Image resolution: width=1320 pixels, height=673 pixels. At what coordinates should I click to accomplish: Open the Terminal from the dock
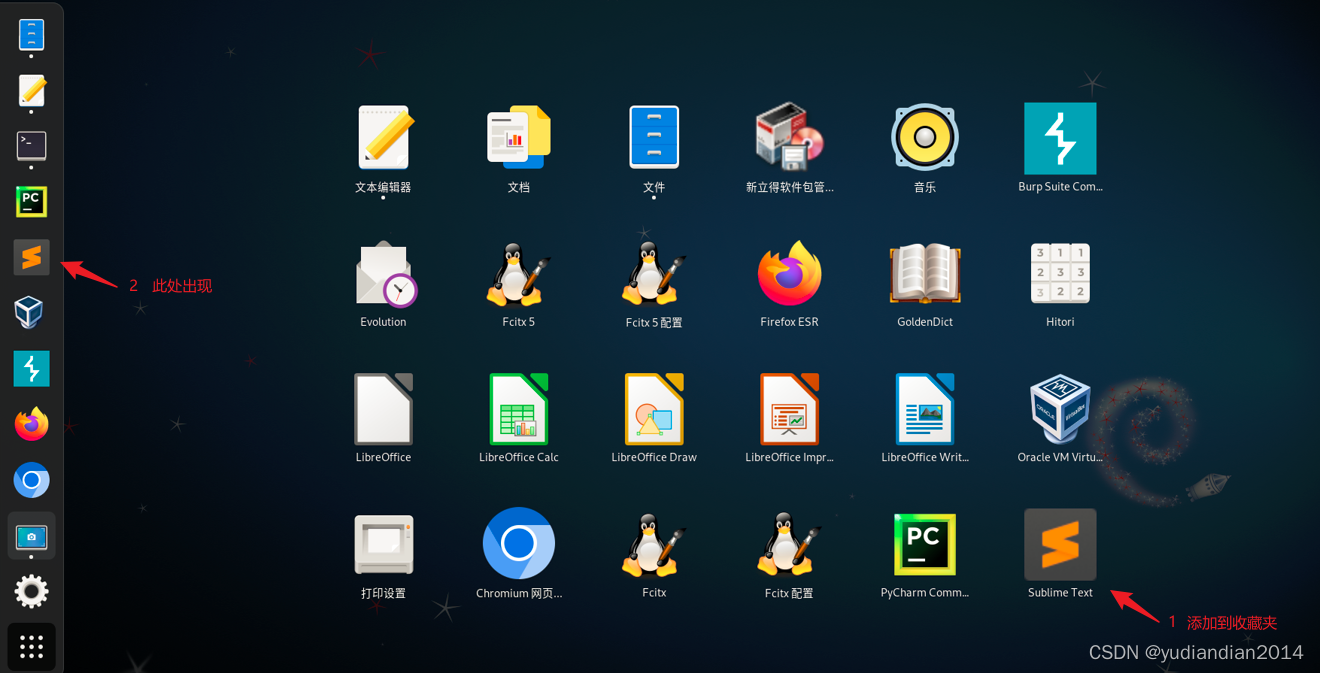31,146
